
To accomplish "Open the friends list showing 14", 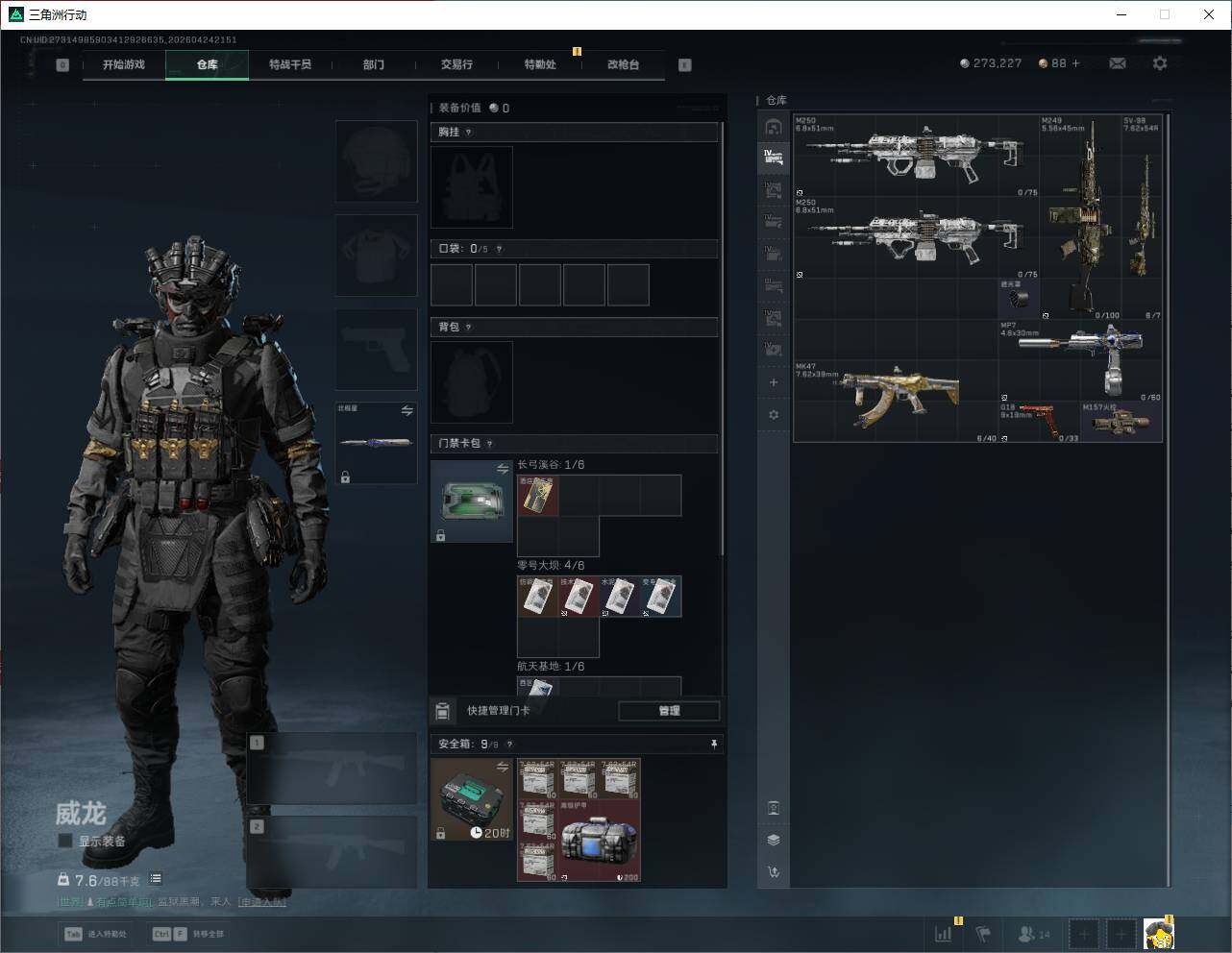I will click(x=1034, y=933).
